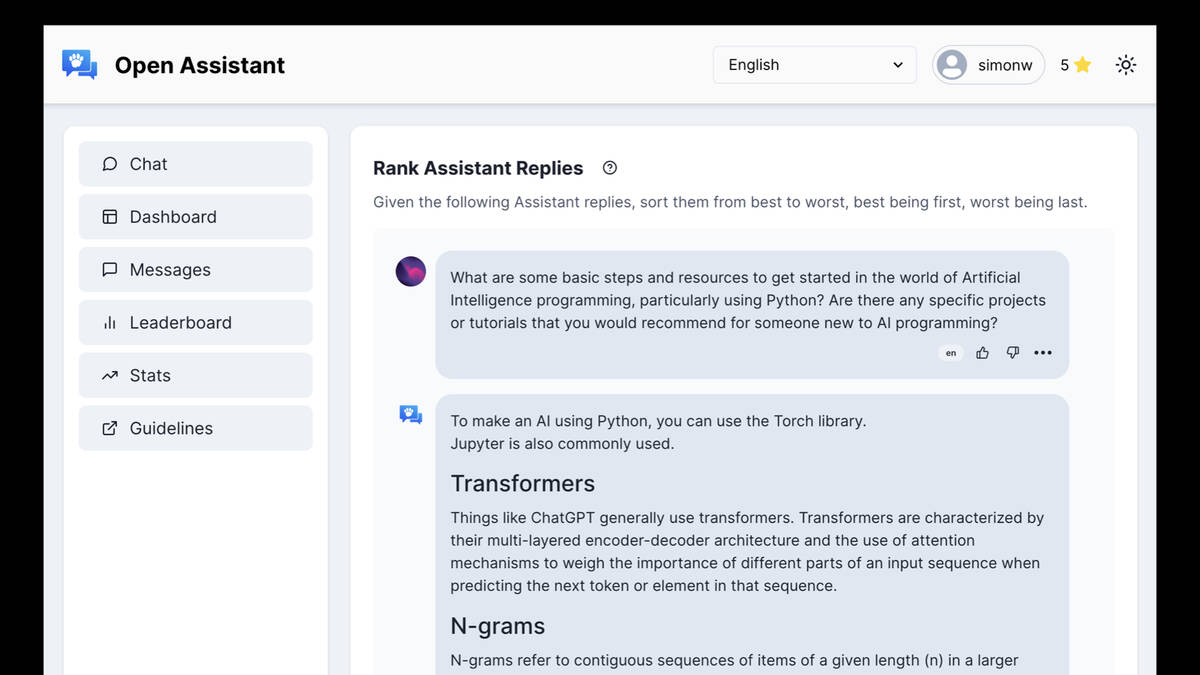Open the Dashboard sidebar item
Screen dimensions: 1200x675
click(196, 217)
